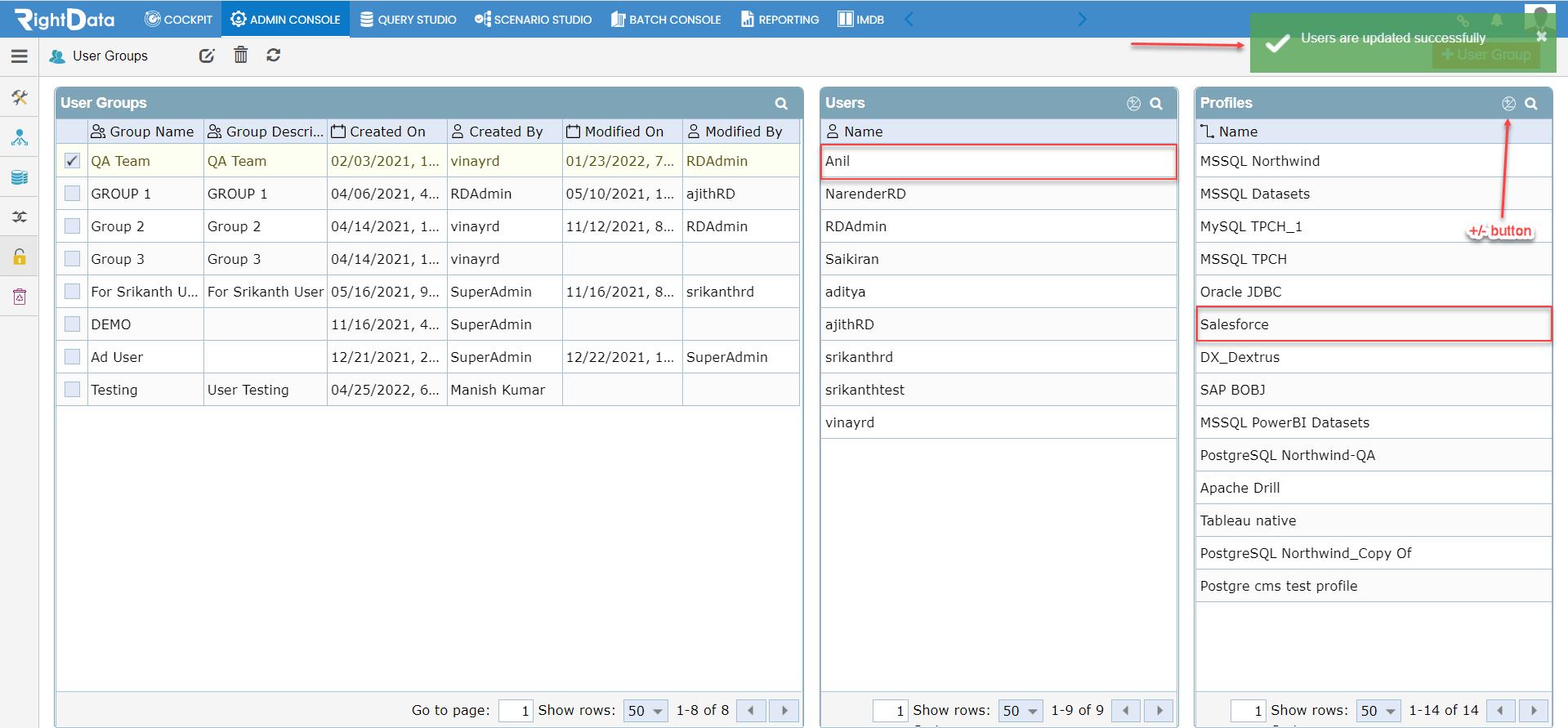The width and height of the screenshot is (1568, 728).
Task: Go to next page in User Groups
Action: [x=784, y=711]
